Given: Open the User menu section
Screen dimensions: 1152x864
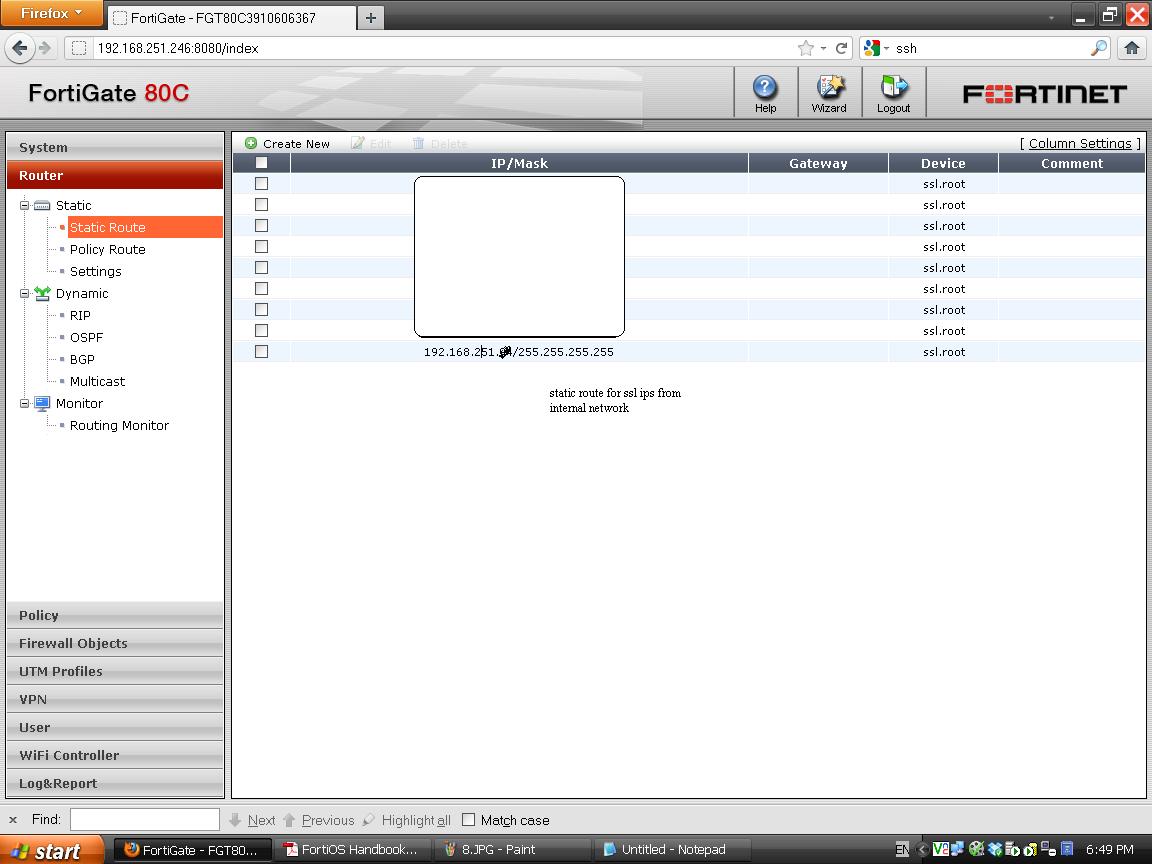Looking at the screenshot, I should pos(115,727).
